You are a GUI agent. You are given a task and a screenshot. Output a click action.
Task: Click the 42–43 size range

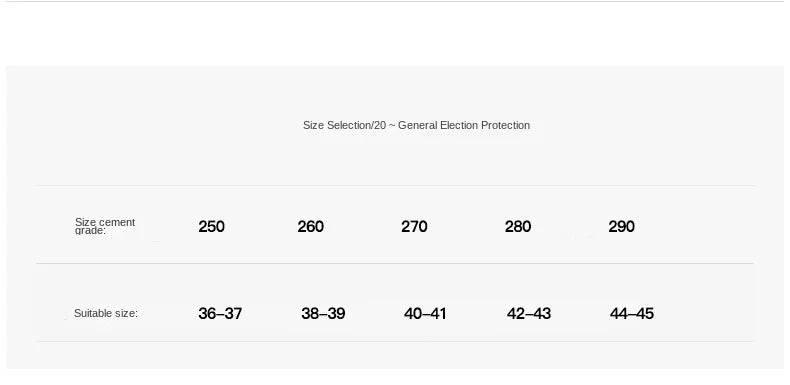point(529,313)
